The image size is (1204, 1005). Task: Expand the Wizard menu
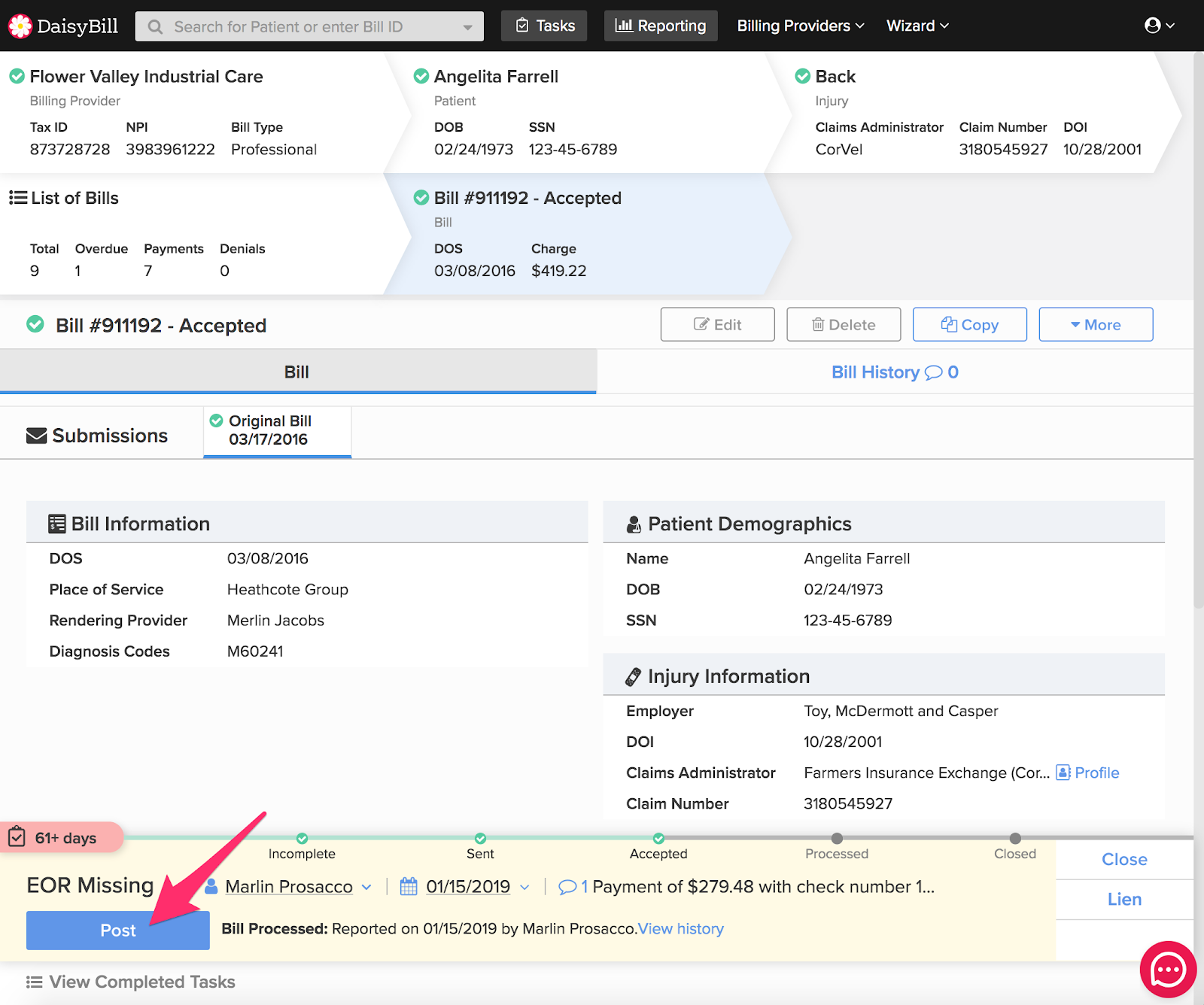coord(917,26)
